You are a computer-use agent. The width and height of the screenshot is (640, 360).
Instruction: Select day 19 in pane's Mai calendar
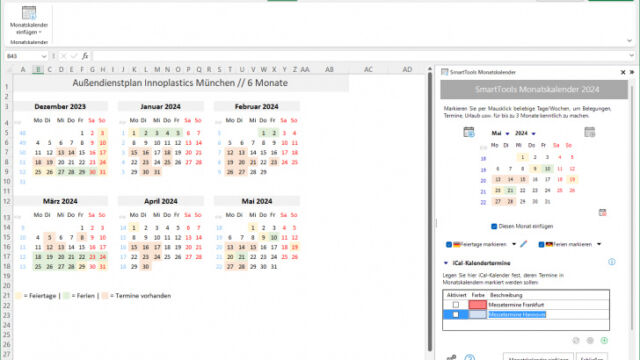572,180
